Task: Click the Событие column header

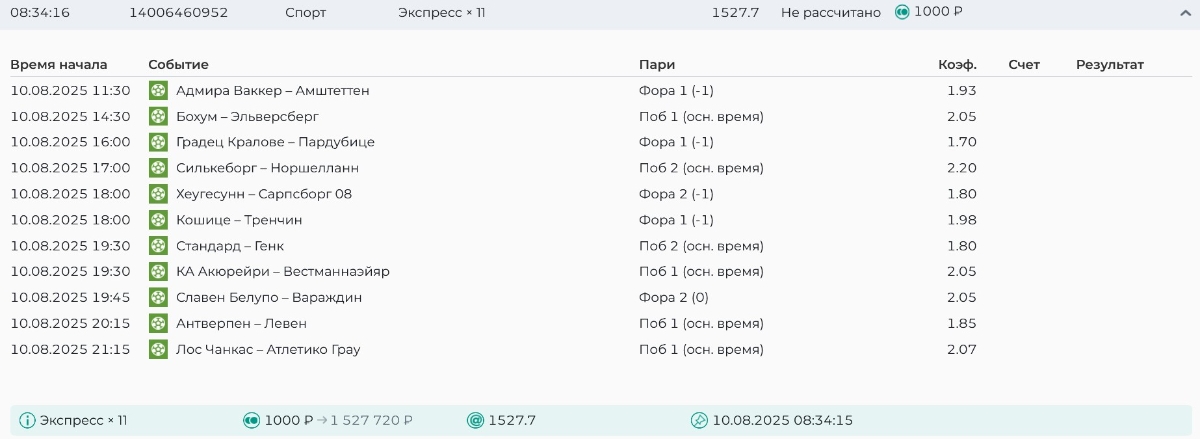Action: click(x=178, y=65)
